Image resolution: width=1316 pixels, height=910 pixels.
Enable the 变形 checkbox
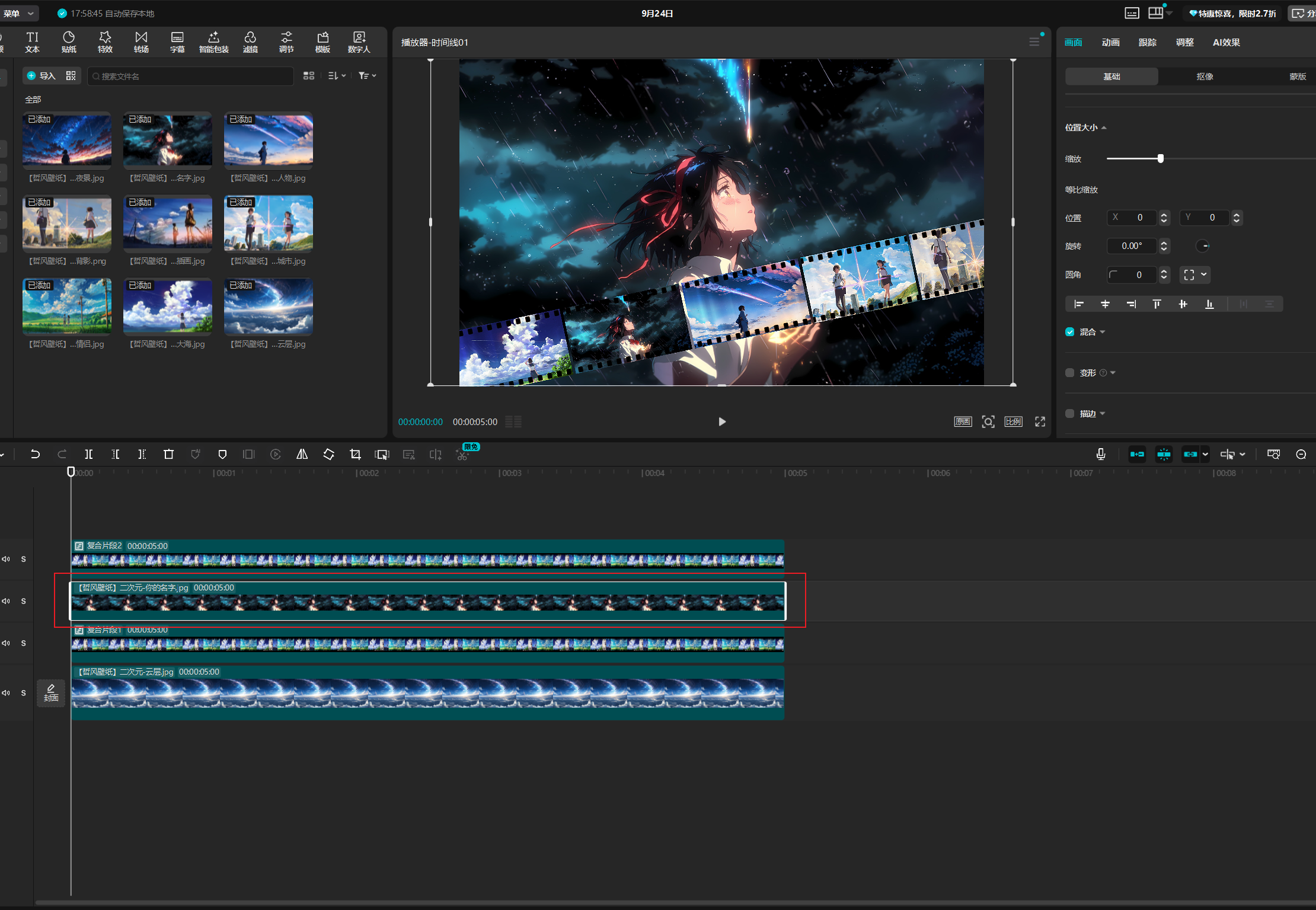coord(1069,373)
